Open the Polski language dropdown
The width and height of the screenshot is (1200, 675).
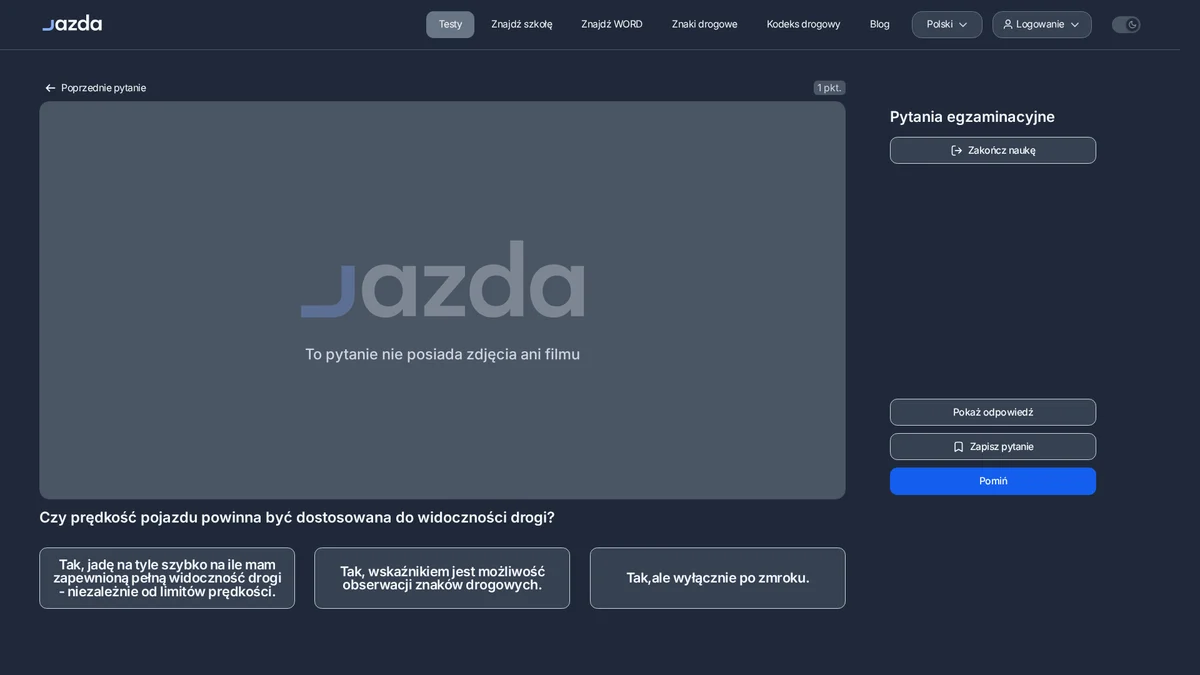[947, 24]
